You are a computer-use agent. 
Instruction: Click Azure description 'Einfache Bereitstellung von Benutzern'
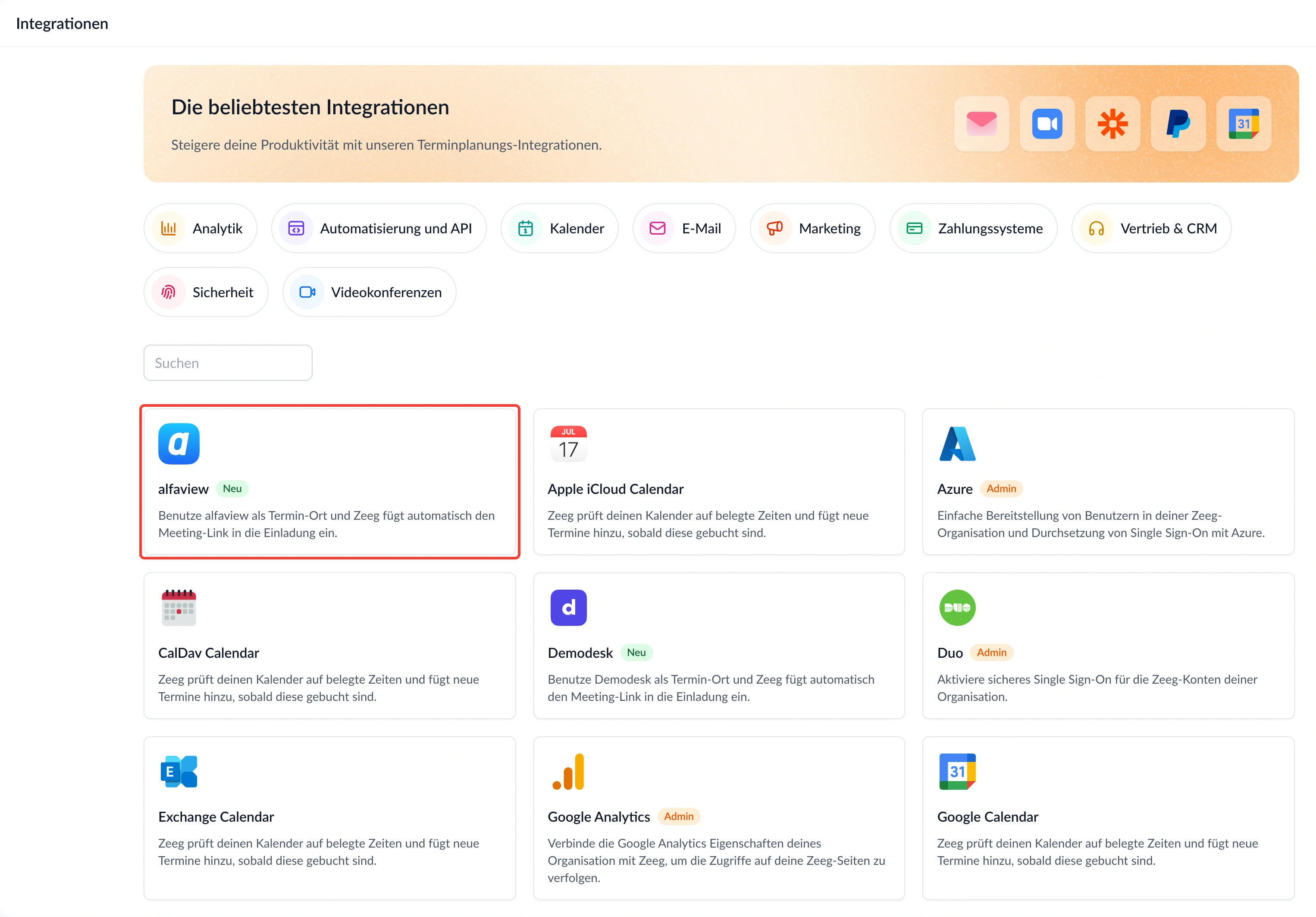coord(1100,524)
